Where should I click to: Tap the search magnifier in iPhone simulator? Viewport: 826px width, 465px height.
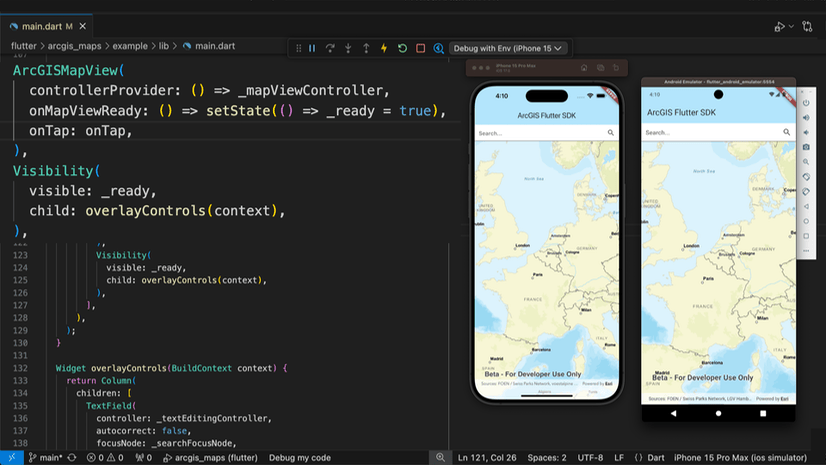point(611,133)
